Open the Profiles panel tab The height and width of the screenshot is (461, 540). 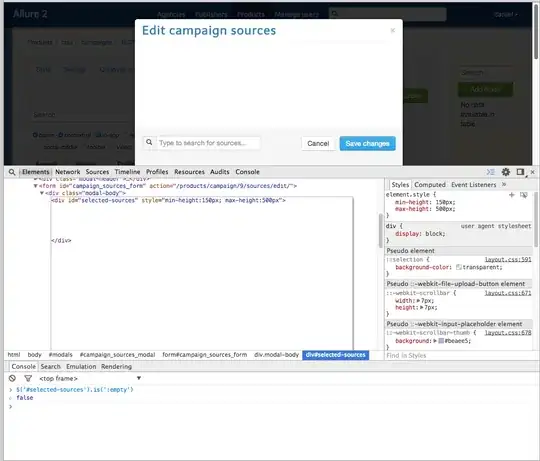point(157,172)
